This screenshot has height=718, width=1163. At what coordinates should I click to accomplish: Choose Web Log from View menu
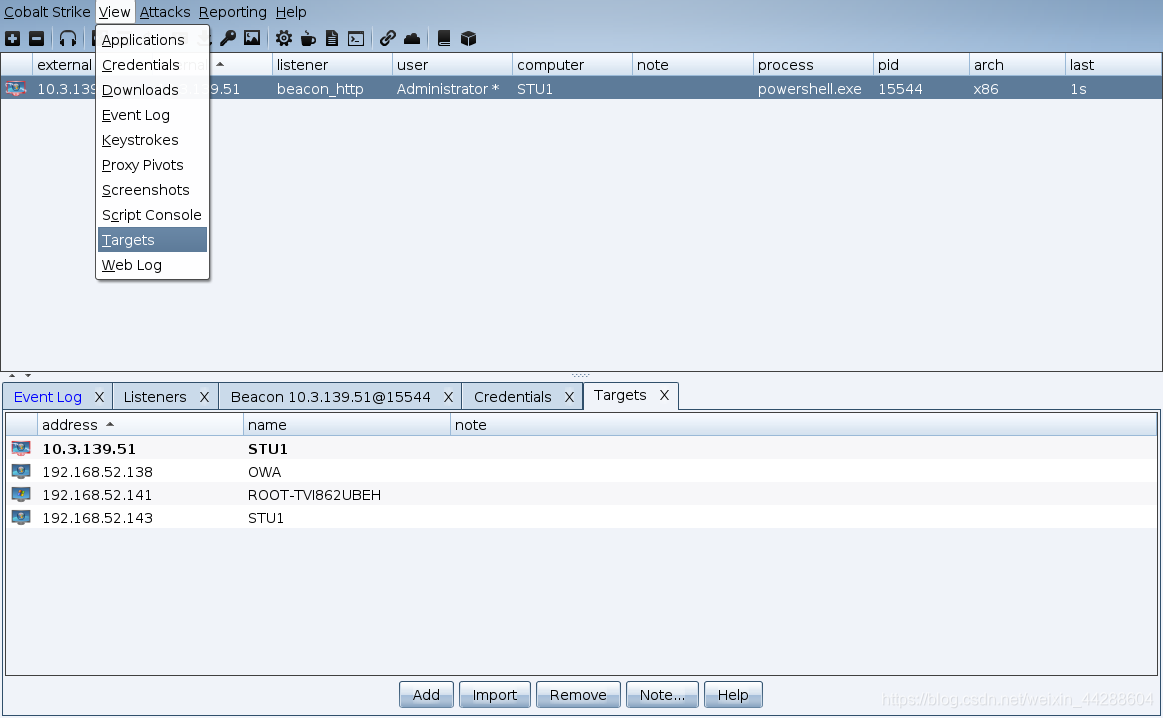(x=152, y=265)
